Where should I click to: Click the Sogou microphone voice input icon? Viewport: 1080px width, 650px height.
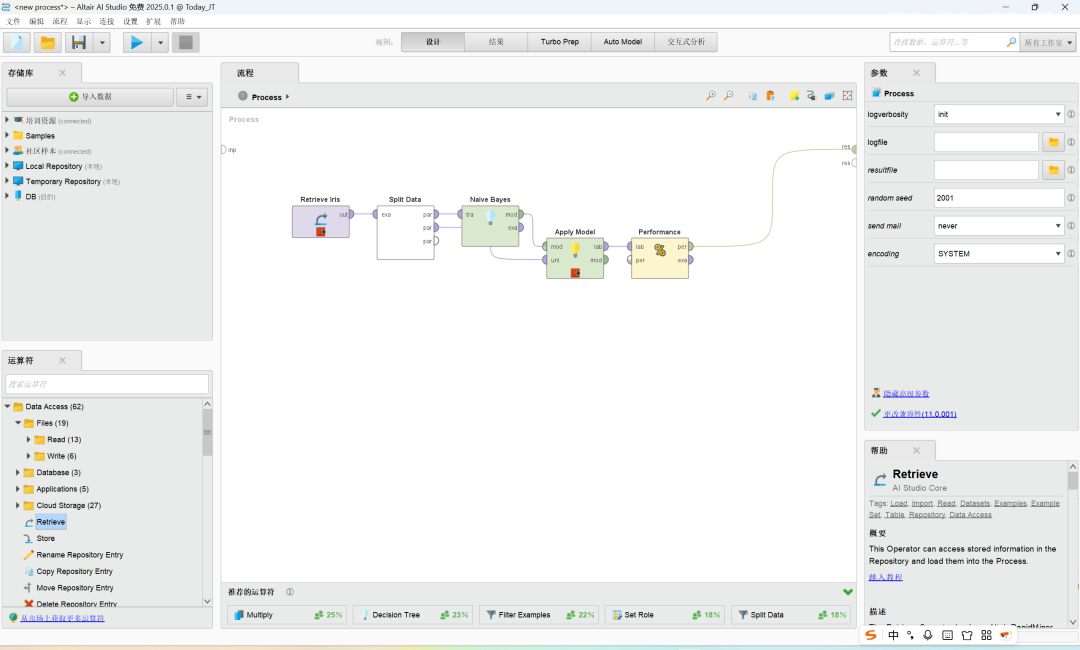(x=928, y=635)
